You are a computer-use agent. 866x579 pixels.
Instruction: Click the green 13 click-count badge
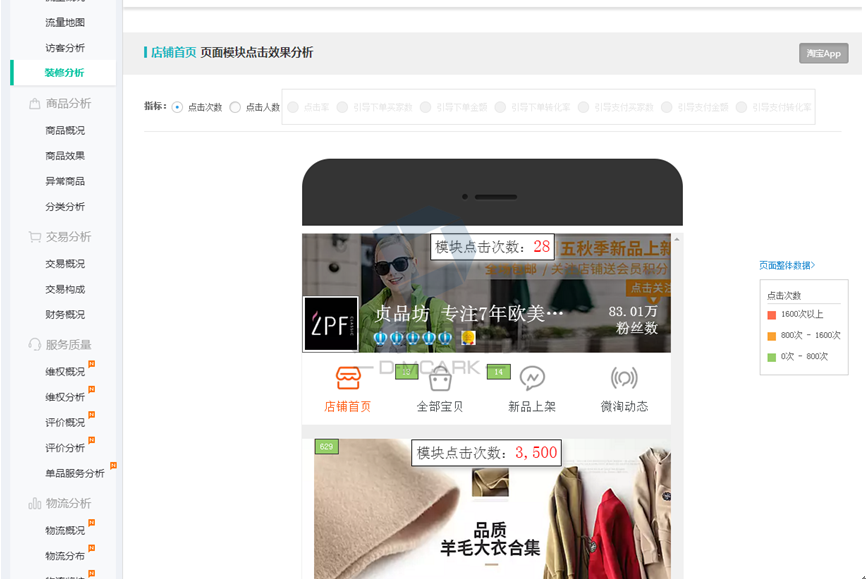[406, 372]
